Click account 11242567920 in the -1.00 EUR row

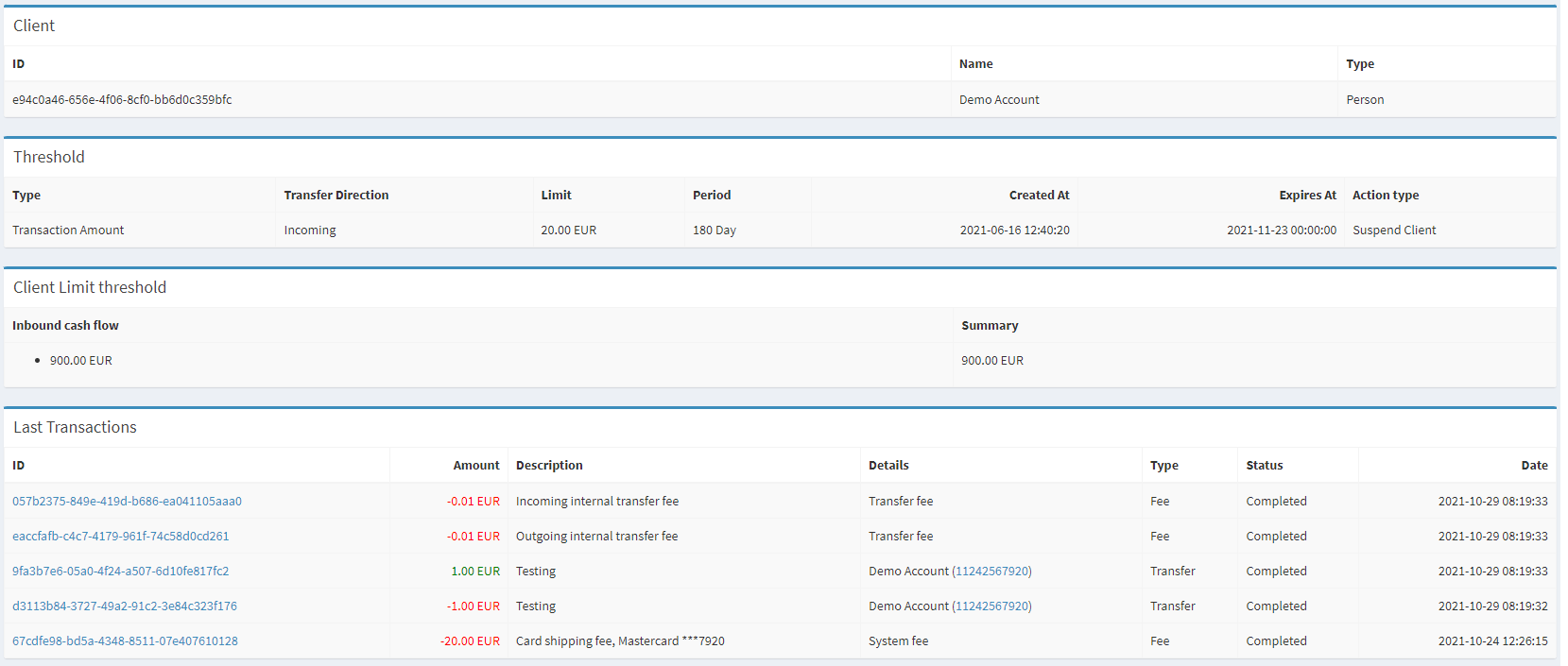point(991,606)
